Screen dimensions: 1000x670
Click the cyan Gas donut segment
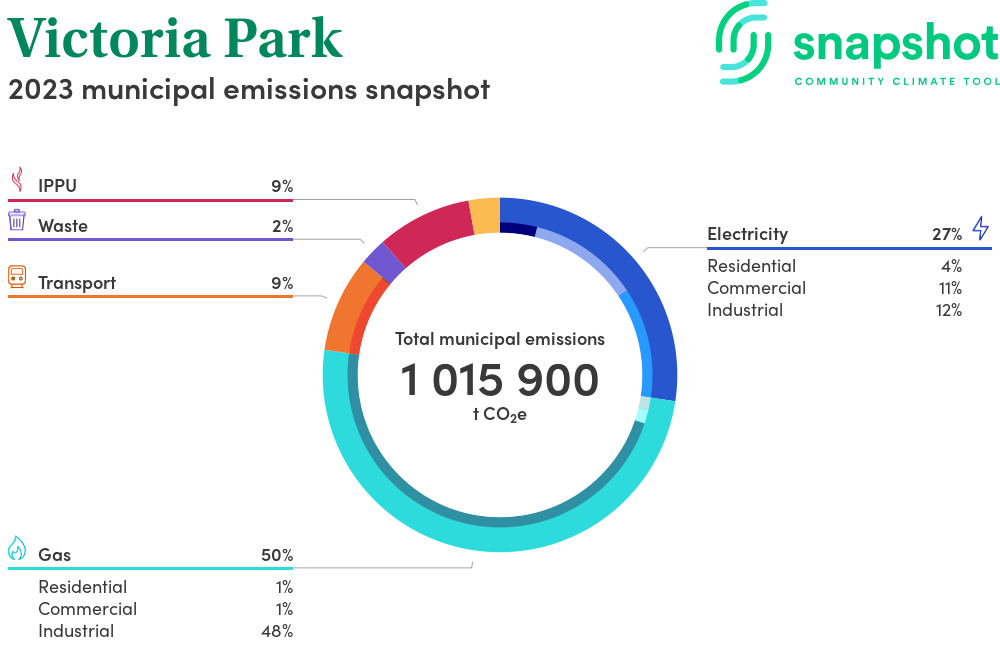click(500, 537)
